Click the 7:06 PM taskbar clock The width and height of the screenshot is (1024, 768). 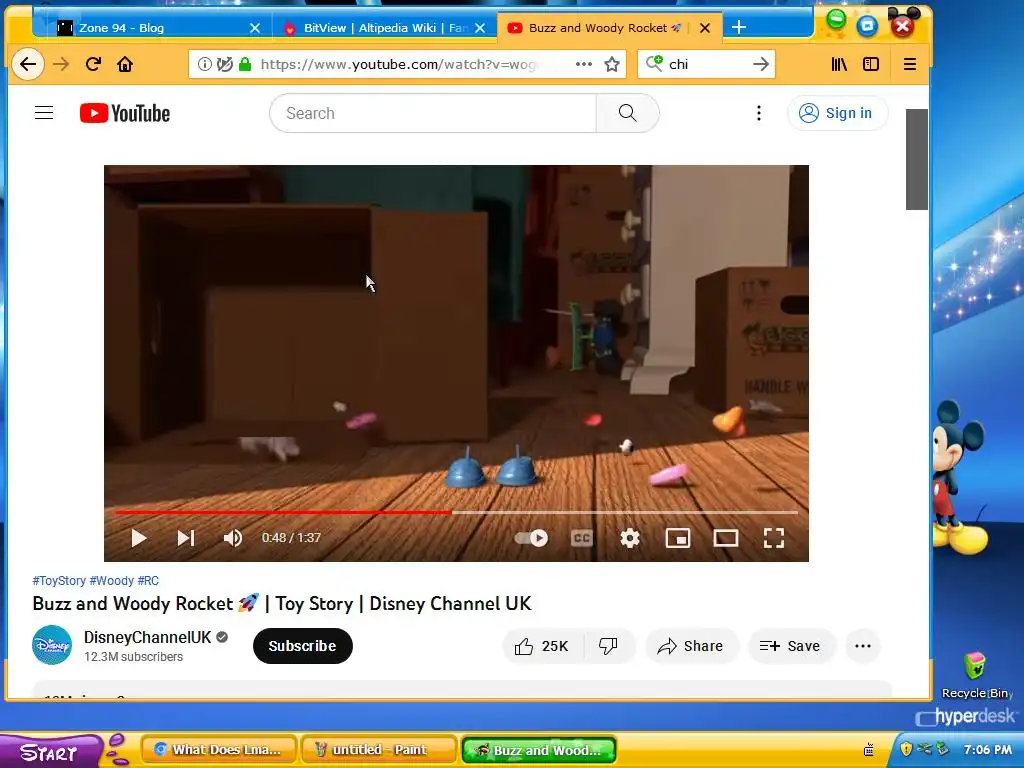click(987, 749)
